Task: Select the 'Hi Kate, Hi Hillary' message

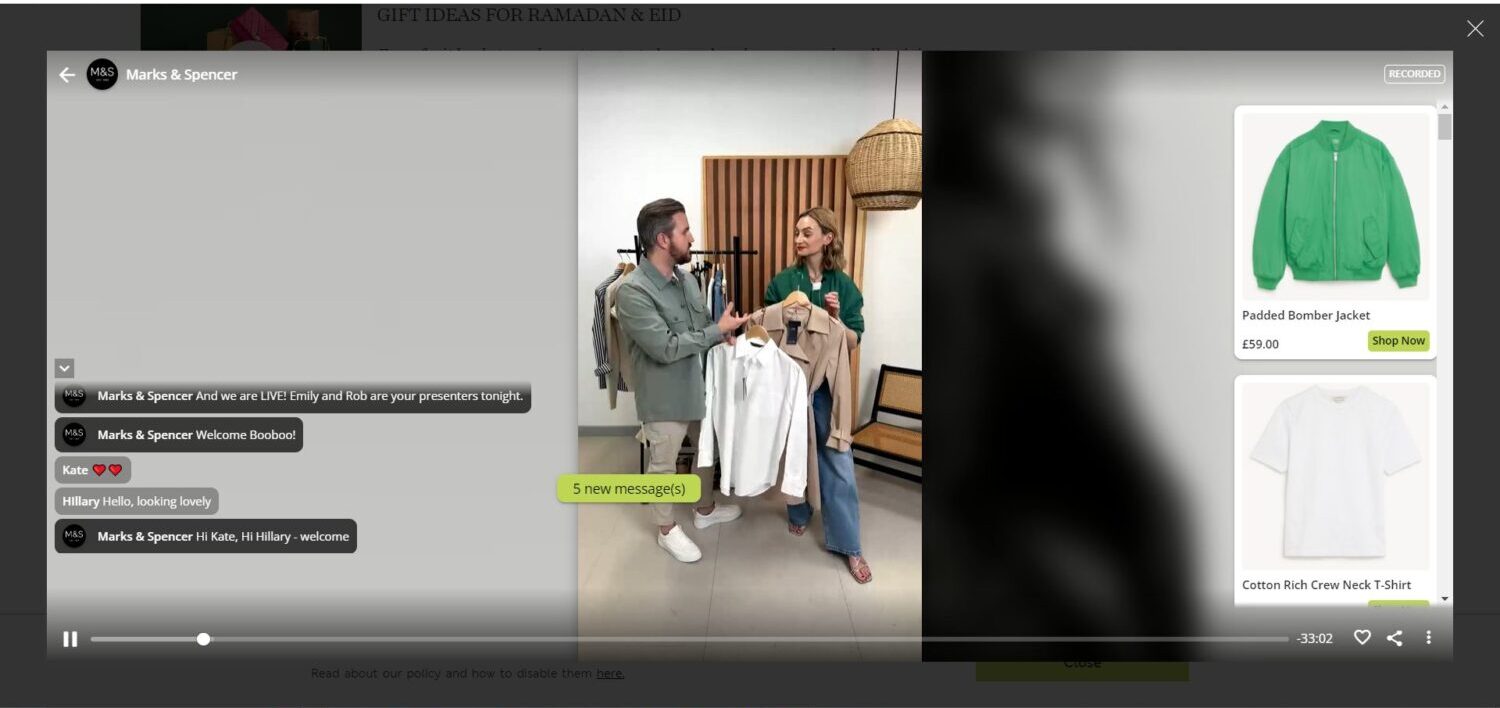Action: pyautogui.click(x=206, y=536)
